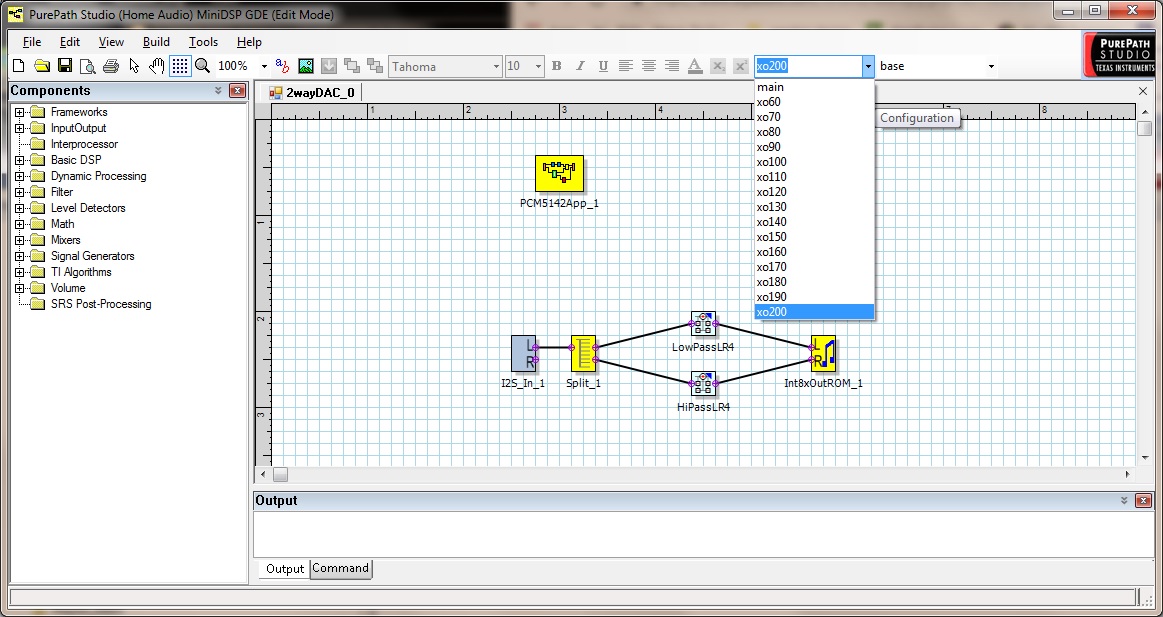The width and height of the screenshot is (1163, 617).
Task: Toggle italic formatting
Action: [580, 66]
